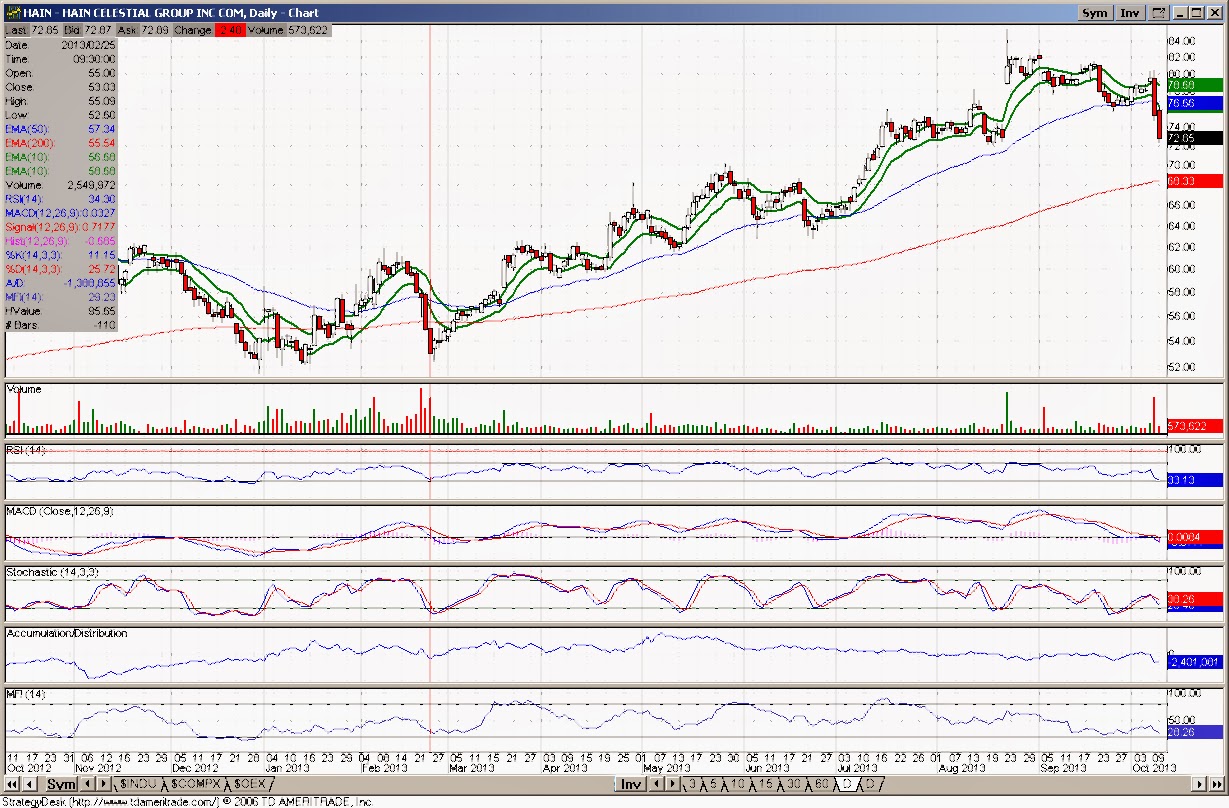Click the blue MFI value axis marker

tap(1194, 732)
